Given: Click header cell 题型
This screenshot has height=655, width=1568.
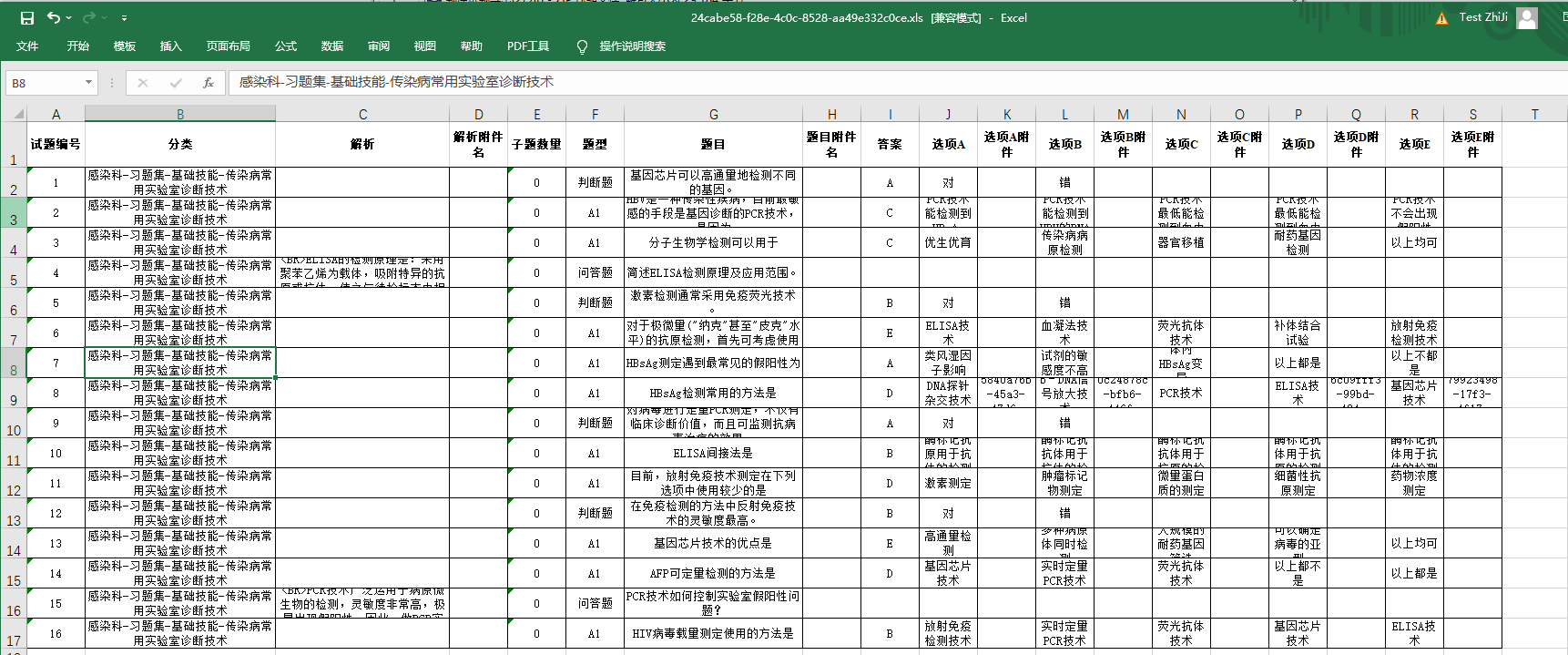Looking at the screenshot, I should [595, 144].
